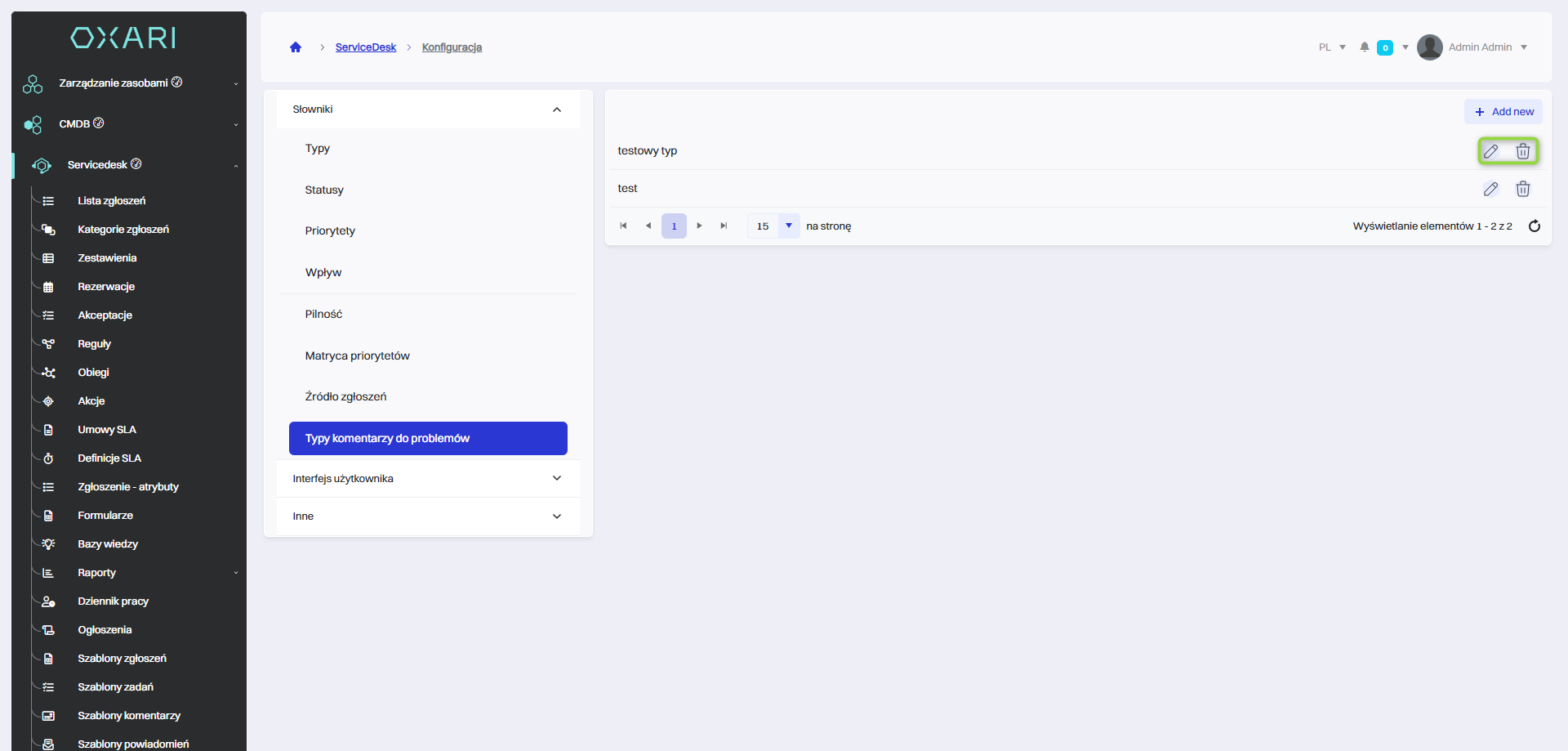Follow the ServiceDesk breadcrumb link
1568x751 pixels.
click(x=365, y=47)
